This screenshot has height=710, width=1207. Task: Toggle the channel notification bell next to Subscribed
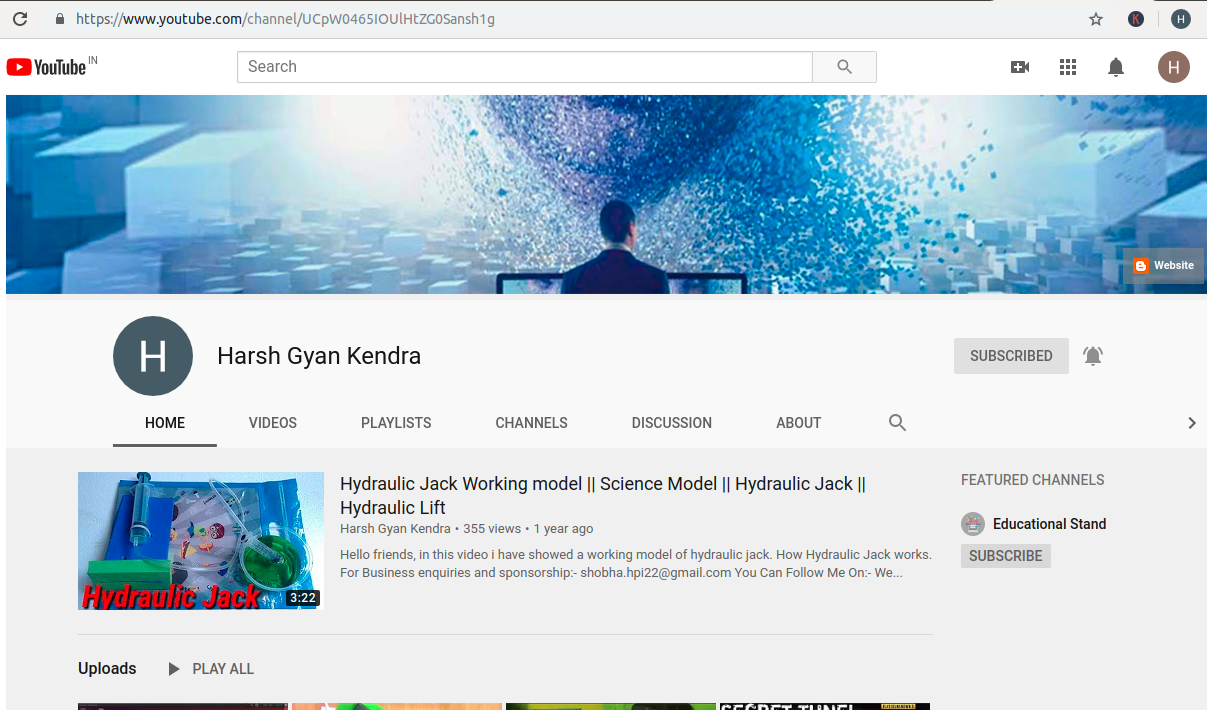pyautogui.click(x=1093, y=356)
